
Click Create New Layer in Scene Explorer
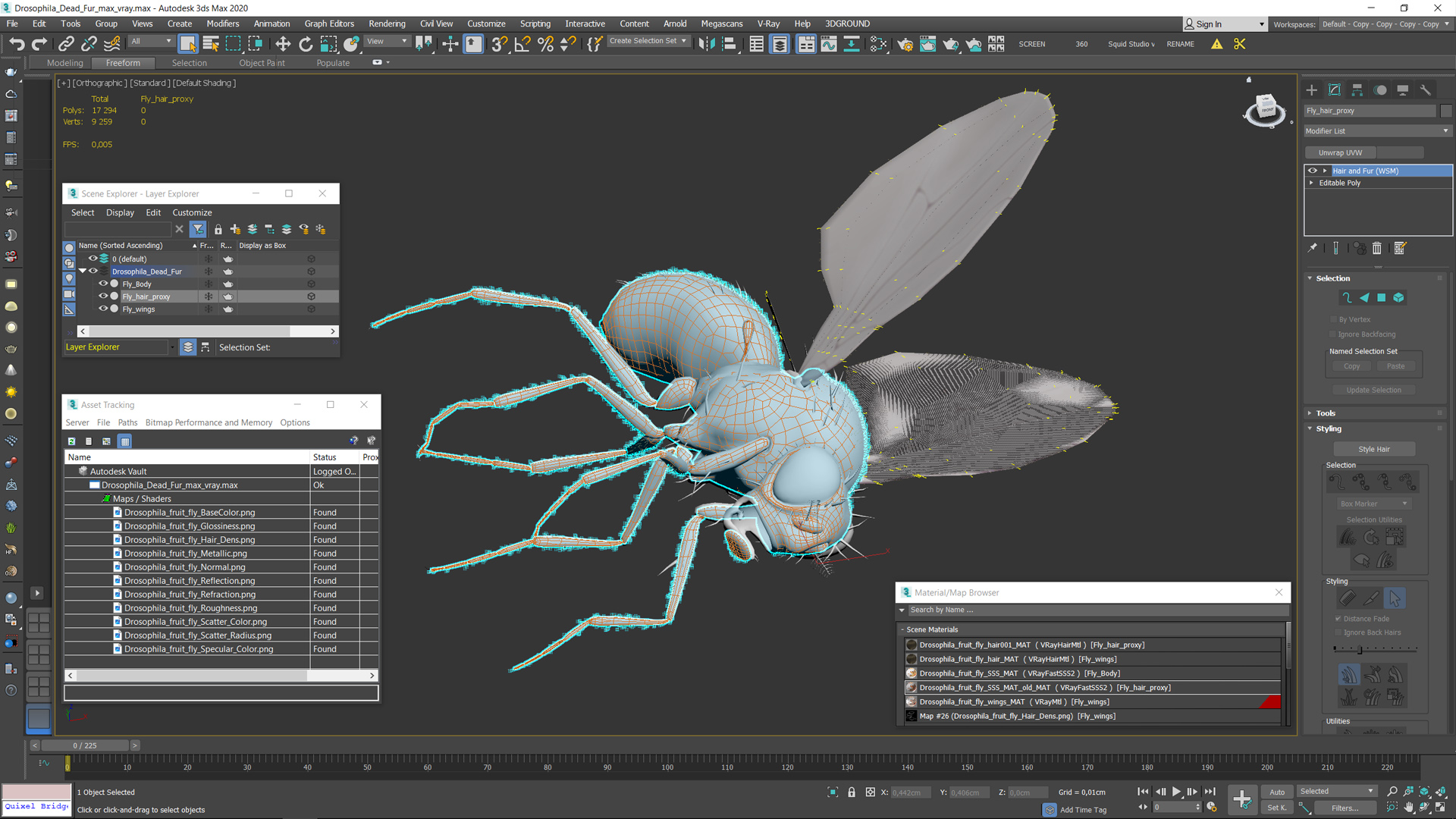(x=235, y=229)
